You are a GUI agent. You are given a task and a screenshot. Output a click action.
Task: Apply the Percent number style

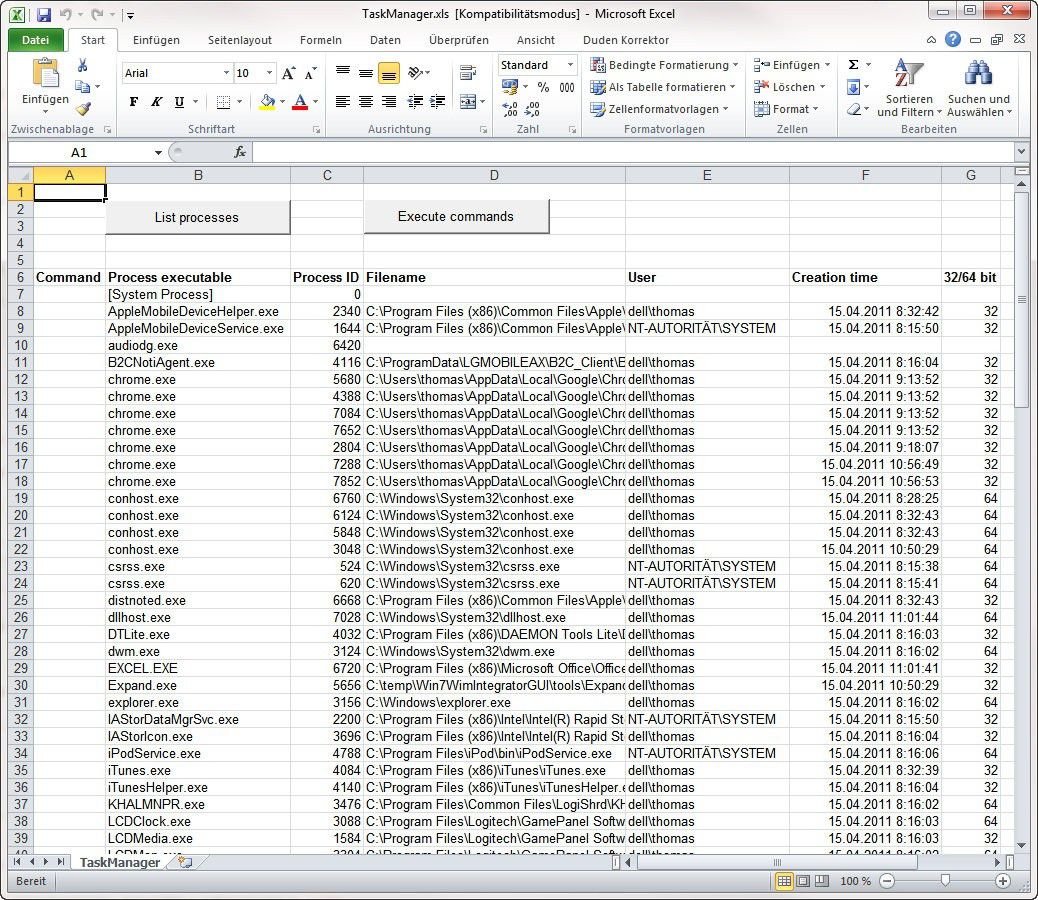543,87
